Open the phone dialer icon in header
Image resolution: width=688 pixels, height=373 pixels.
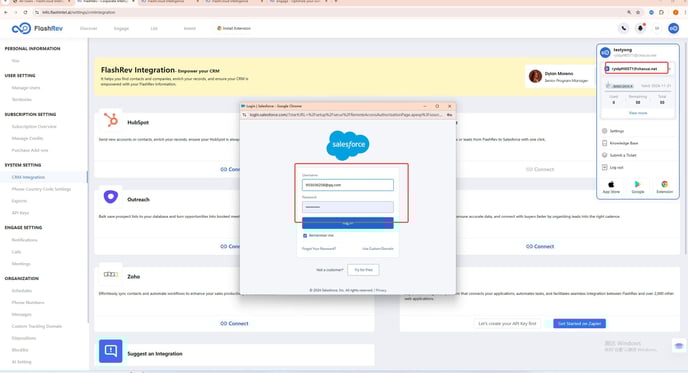click(x=624, y=29)
